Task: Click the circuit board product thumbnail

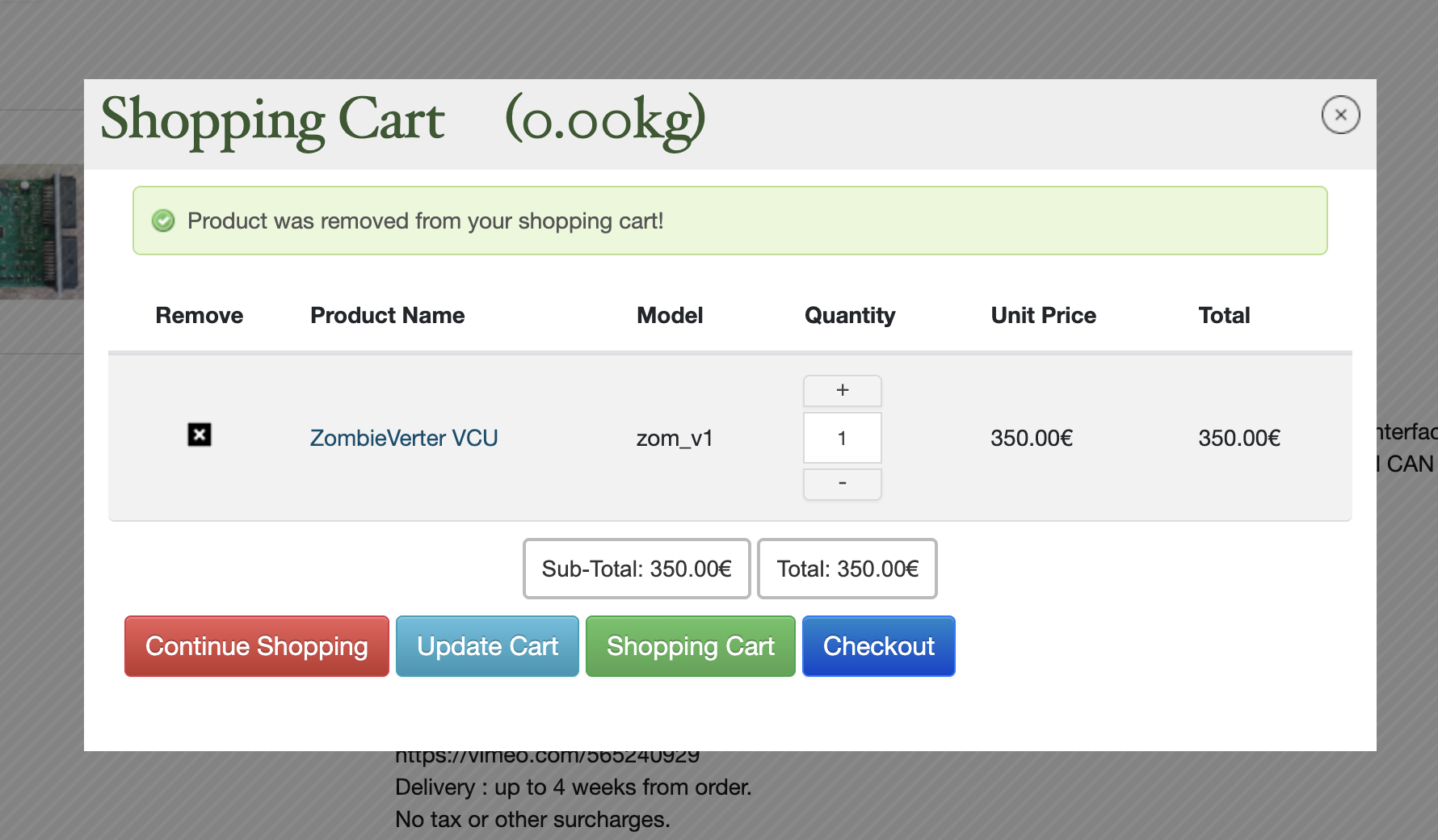Action: pos(42,233)
